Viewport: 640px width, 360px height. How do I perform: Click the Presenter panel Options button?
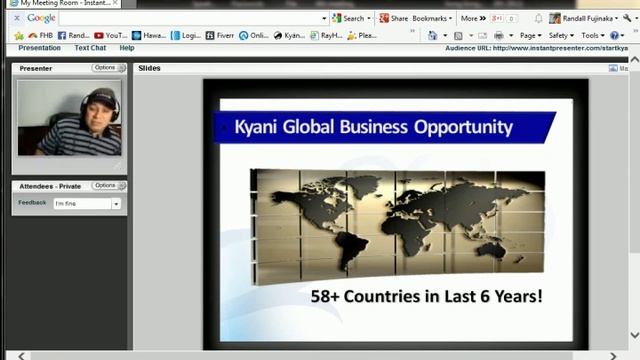[108, 68]
